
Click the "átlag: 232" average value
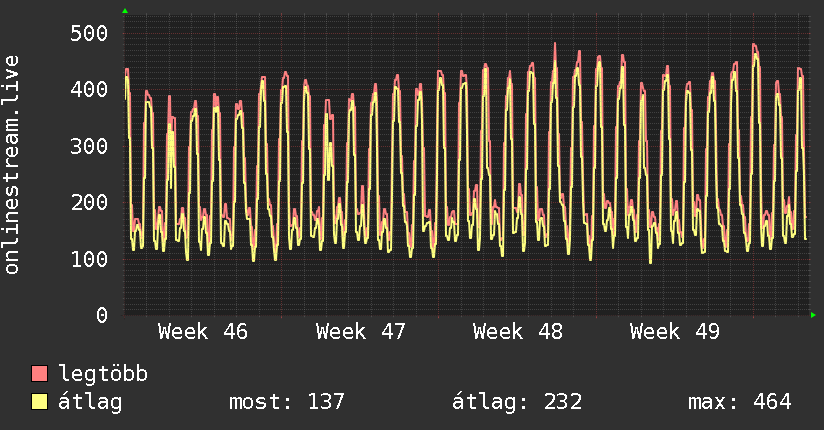click(517, 402)
